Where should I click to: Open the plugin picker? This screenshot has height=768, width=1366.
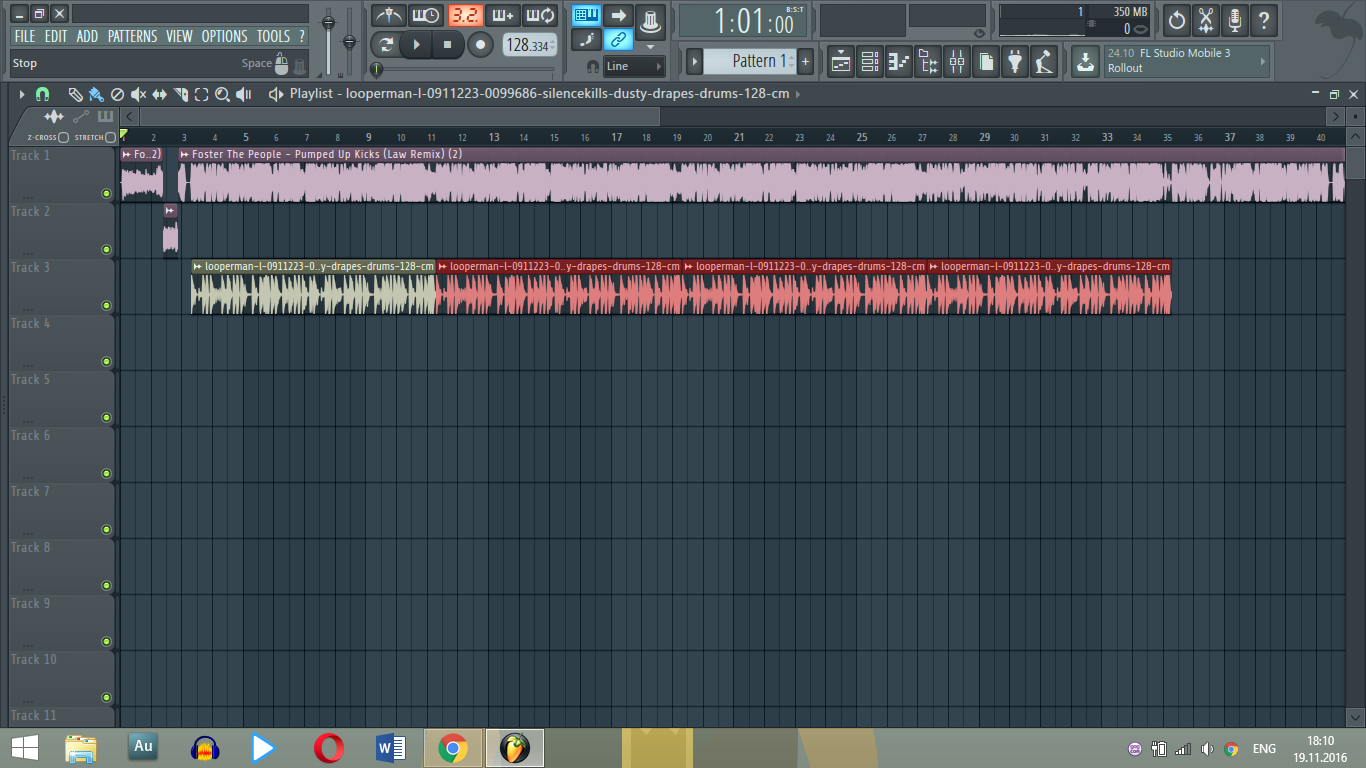pyautogui.click(x=1015, y=61)
